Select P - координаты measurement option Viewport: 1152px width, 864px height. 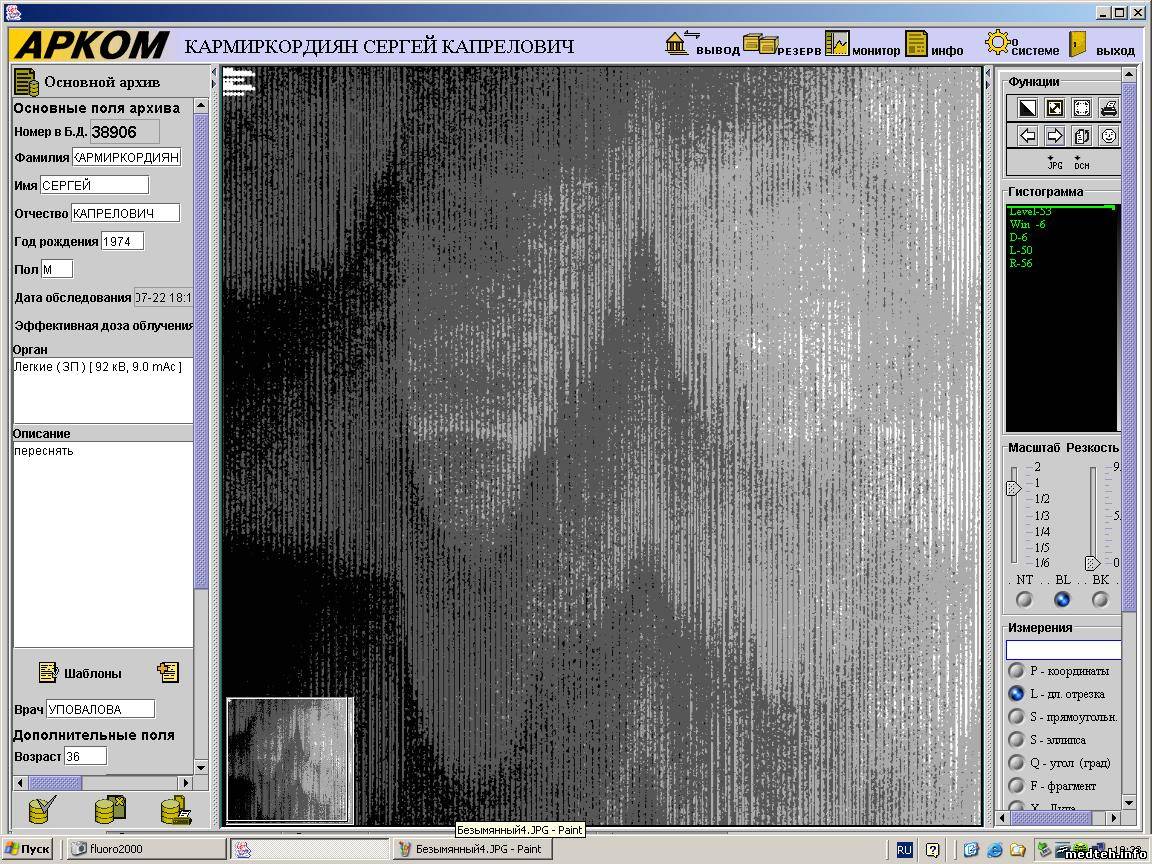pyautogui.click(x=1016, y=671)
